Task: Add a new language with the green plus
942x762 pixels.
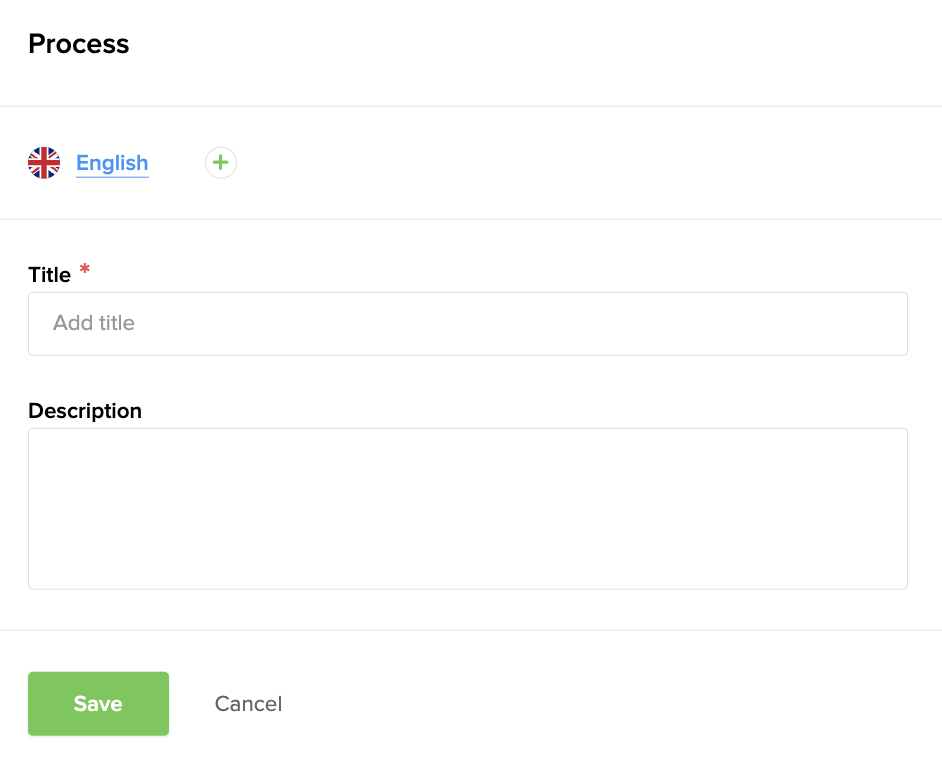Action: coord(220,163)
